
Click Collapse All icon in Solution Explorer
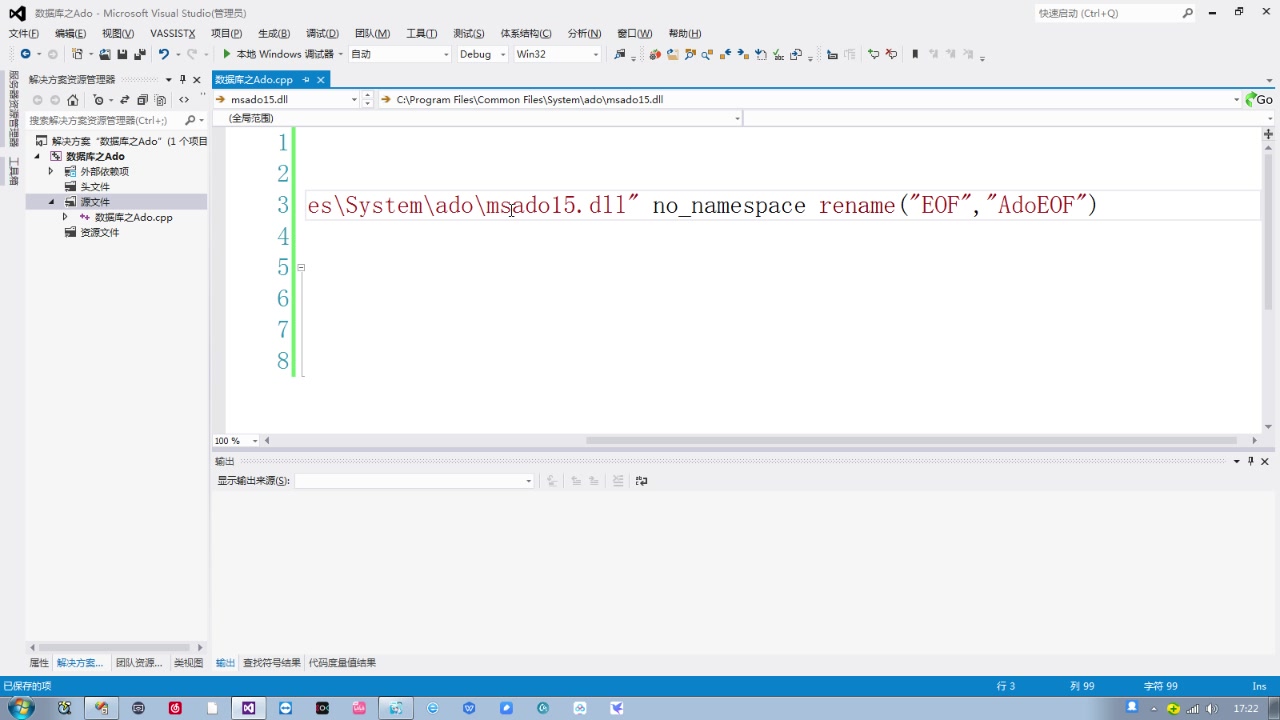click(x=142, y=100)
